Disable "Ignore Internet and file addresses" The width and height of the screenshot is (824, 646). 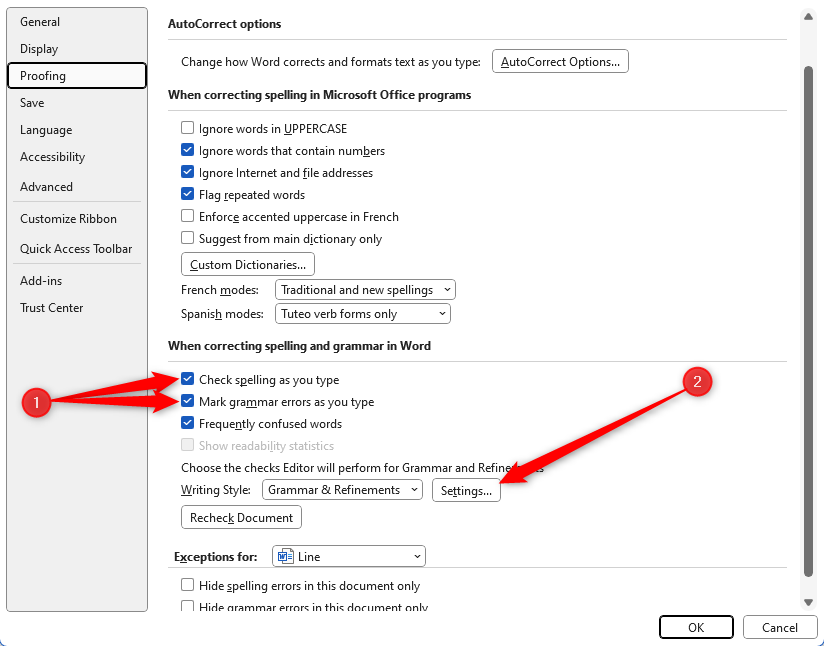tap(187, 172)
